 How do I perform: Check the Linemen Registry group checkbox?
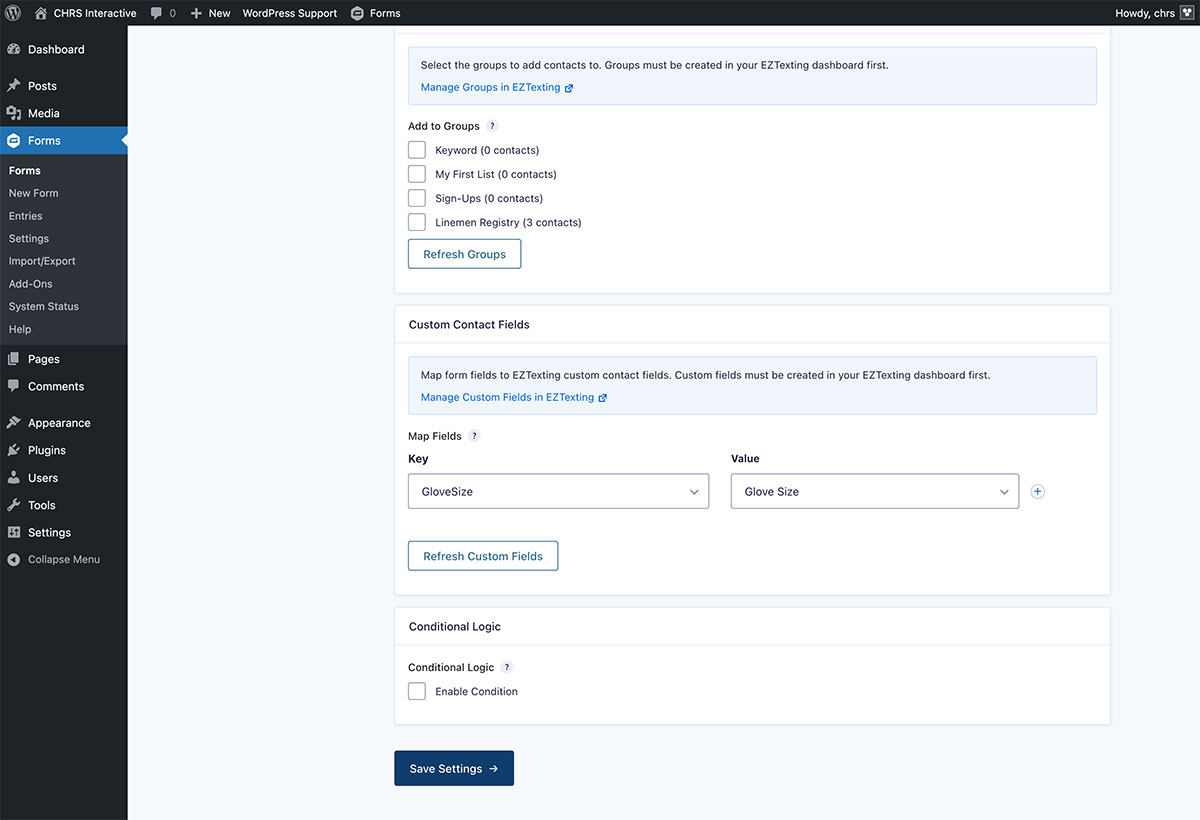coord(416,221)
